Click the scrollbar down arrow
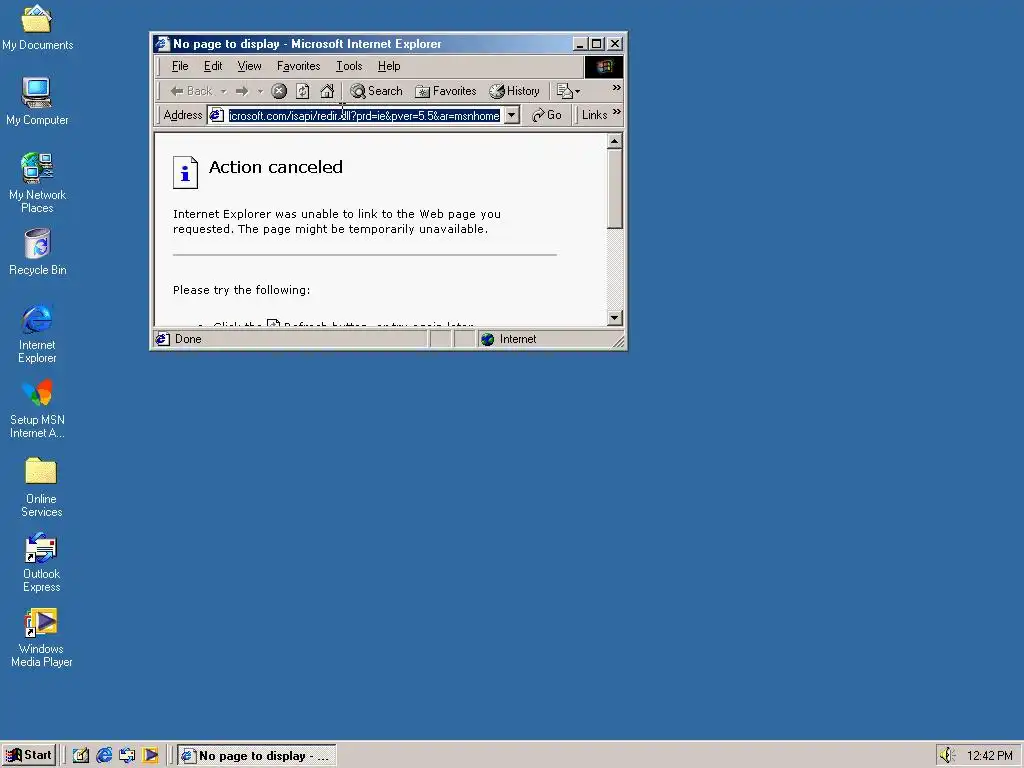 click(x=614, y=318)
